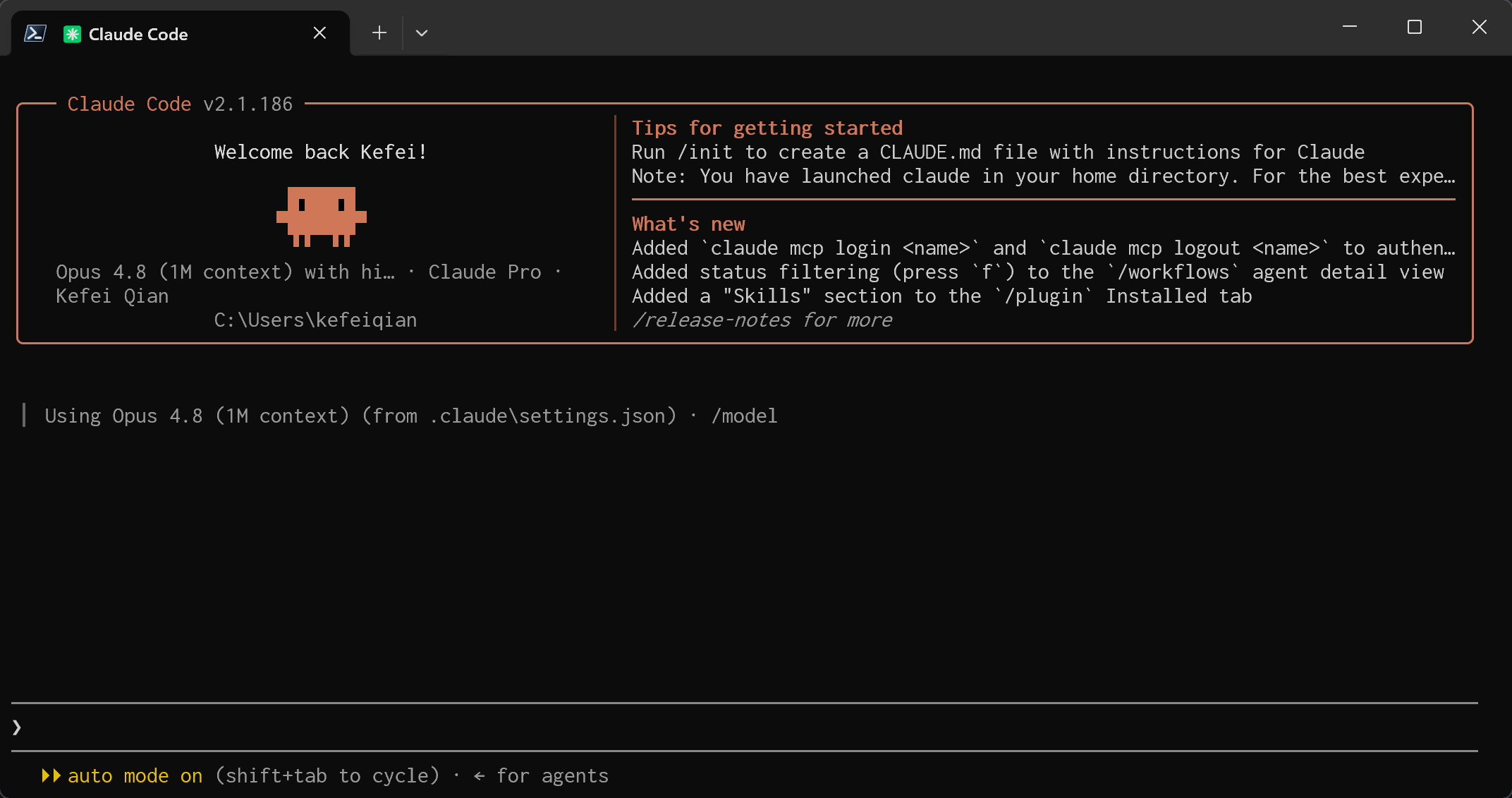Image resolution: width=1512 pixels, height=798 pixels.
Task: Click the PowerShell icon in the tab
Action: pos(35,33)
